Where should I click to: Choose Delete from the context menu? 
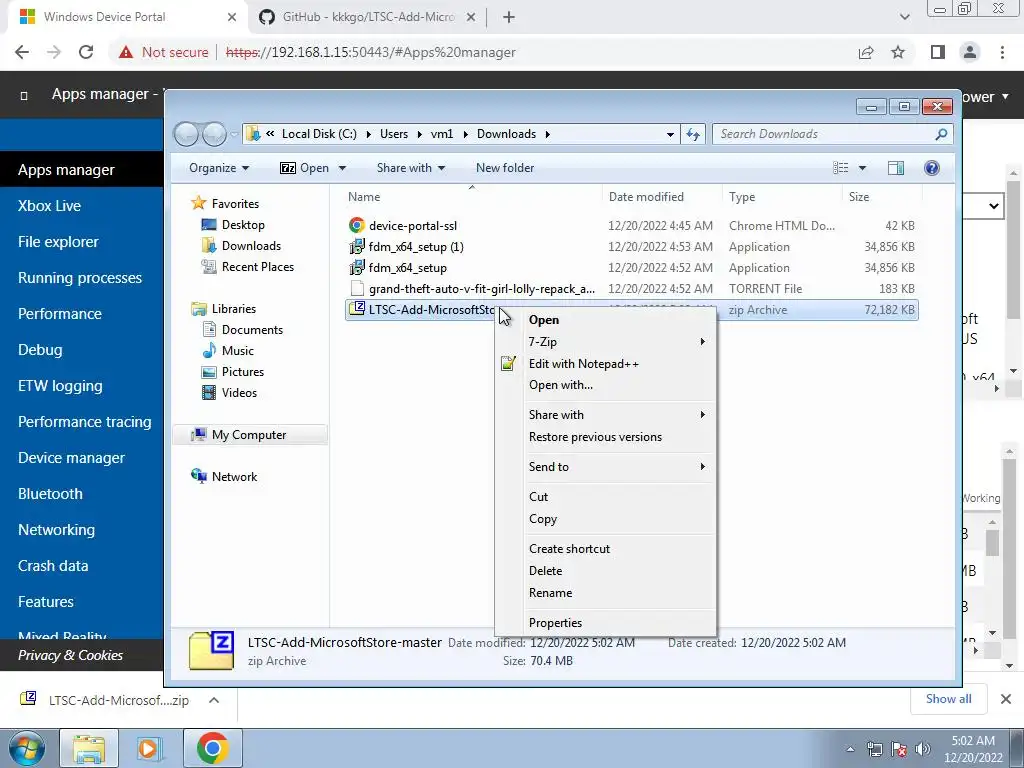pyautogui.click(x=545, y=571)
